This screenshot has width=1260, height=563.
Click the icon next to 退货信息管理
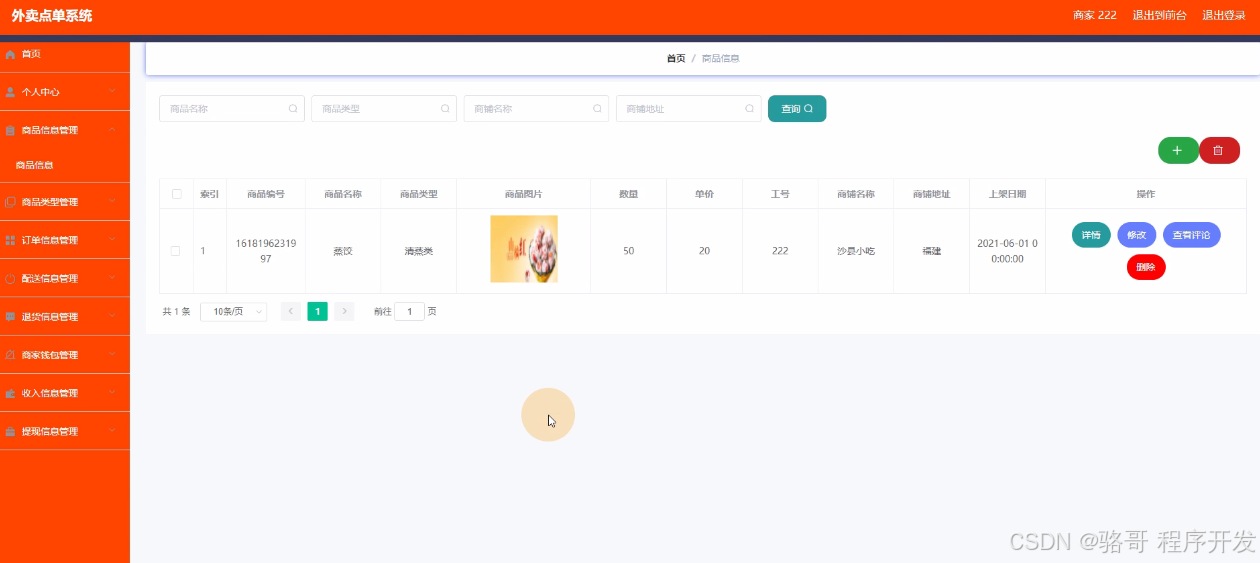click(x=10, y=317)
